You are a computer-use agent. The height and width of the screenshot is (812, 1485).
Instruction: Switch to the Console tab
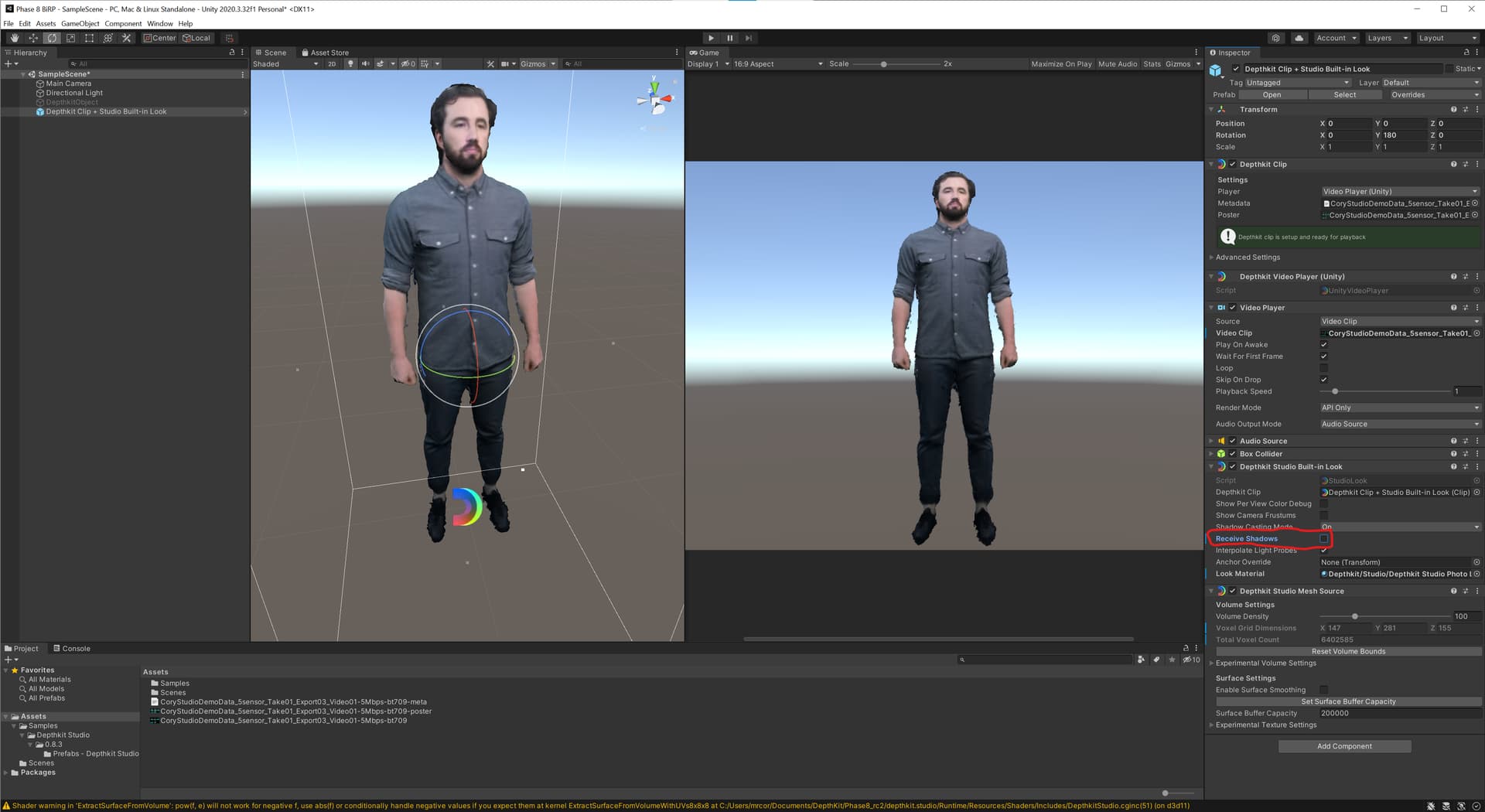[72, 649]
